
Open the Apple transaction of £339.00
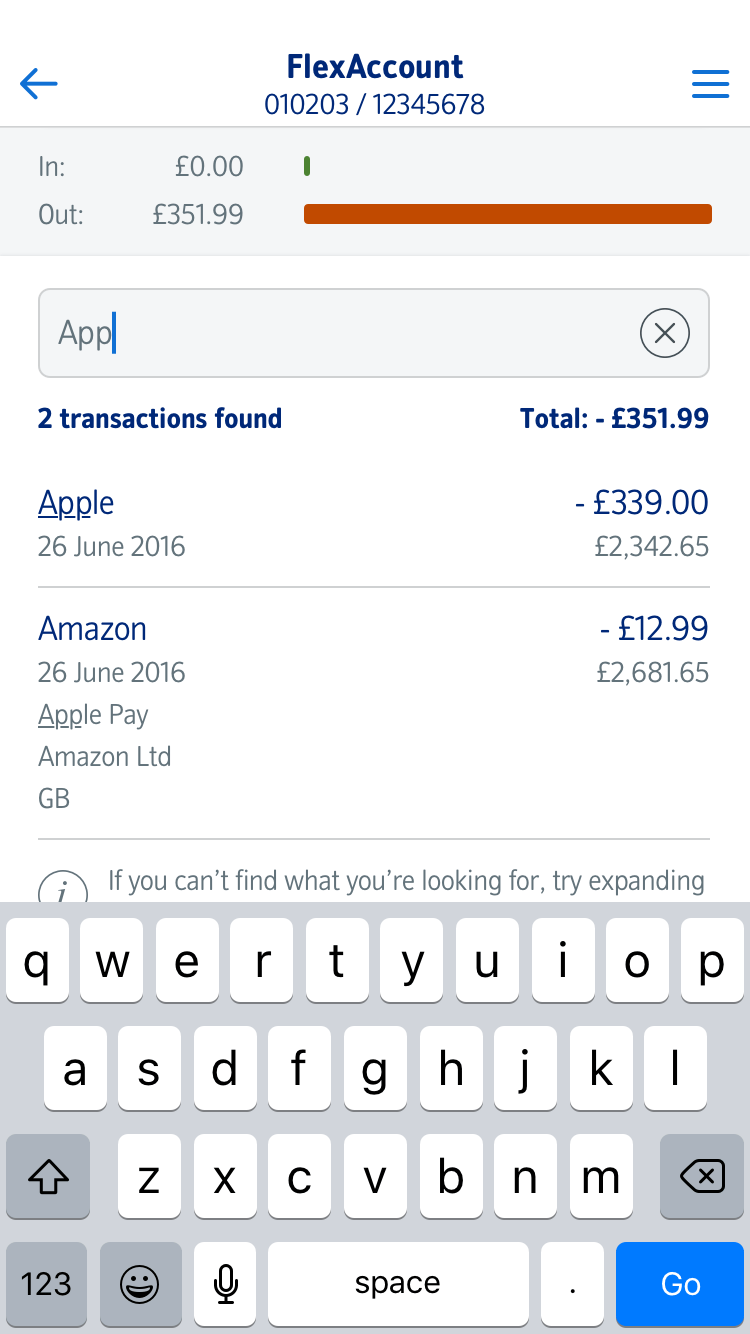click(373, 523)
